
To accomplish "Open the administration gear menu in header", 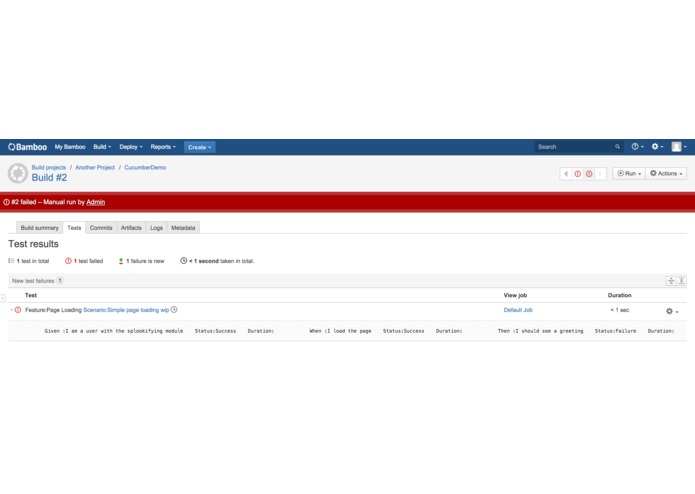I will (657, 147).
